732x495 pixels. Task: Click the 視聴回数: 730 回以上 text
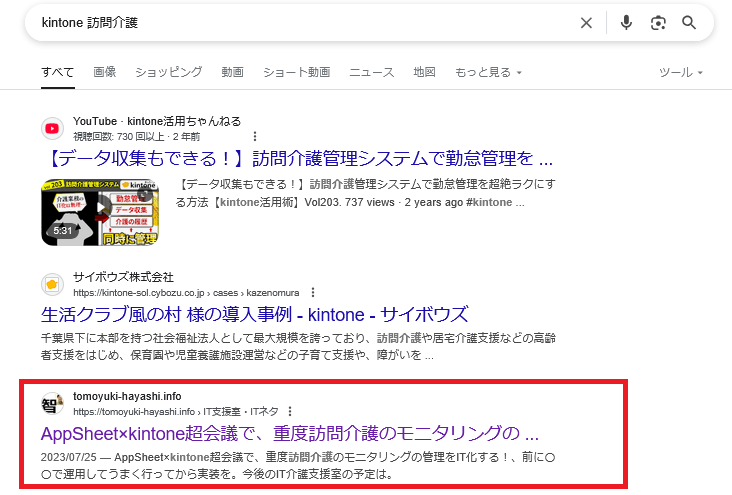click(119, 136)
